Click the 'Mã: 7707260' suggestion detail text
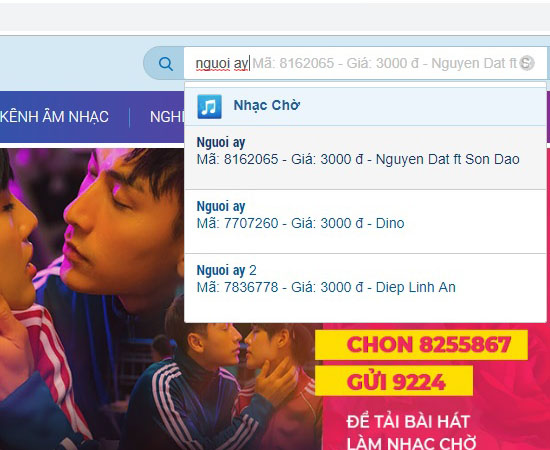550x450 pixels. (x=300, y=223)
